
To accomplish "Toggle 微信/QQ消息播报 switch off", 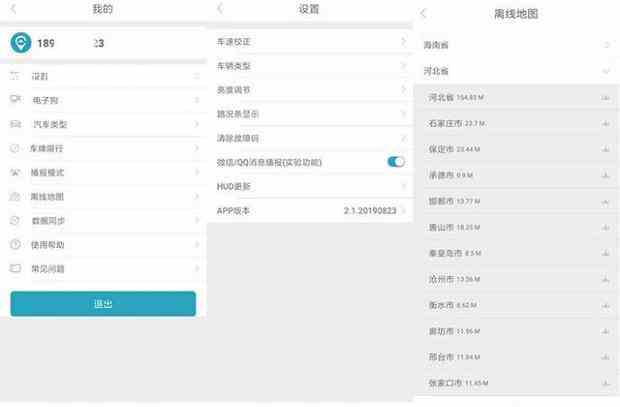I will [395, 161].
